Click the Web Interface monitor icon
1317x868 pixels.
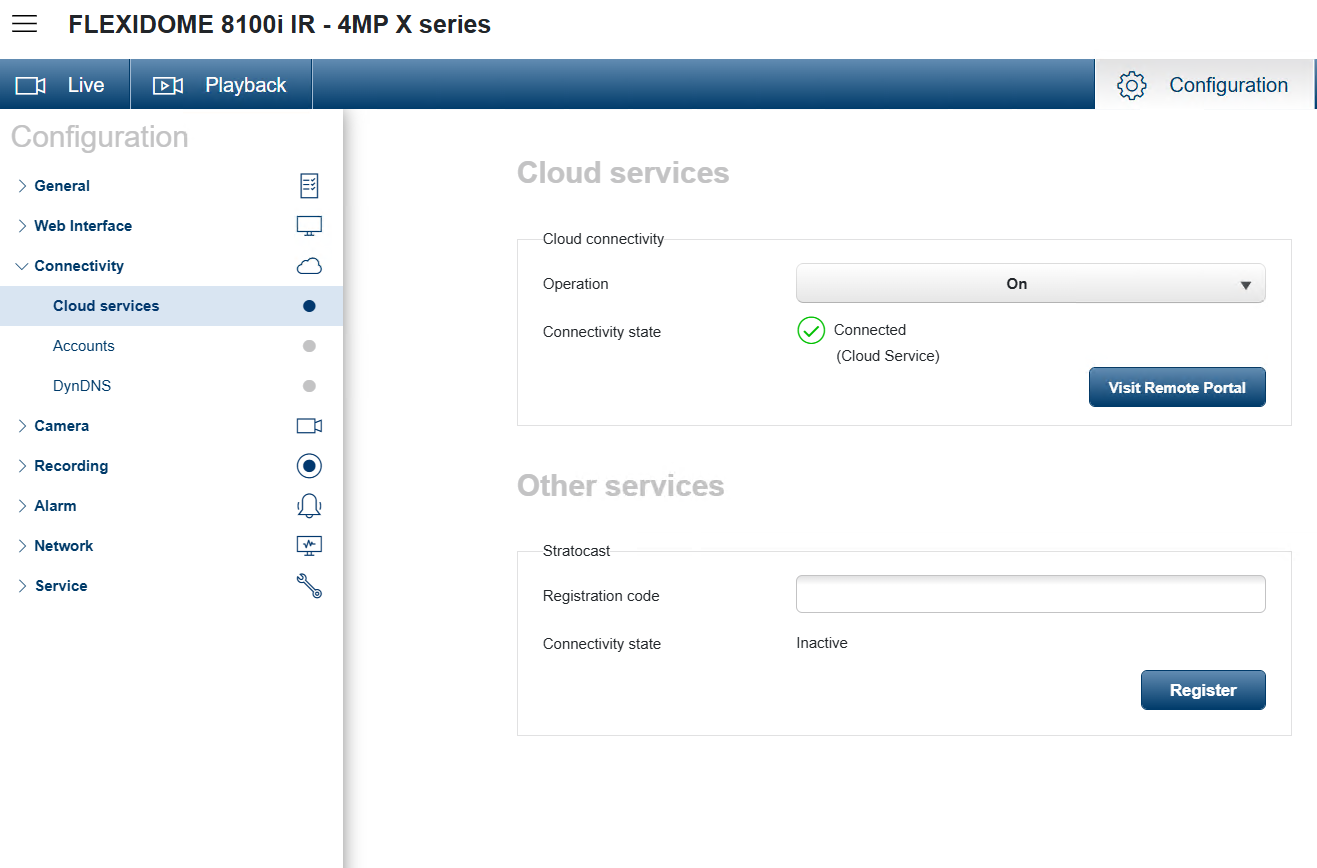(309, 226)
